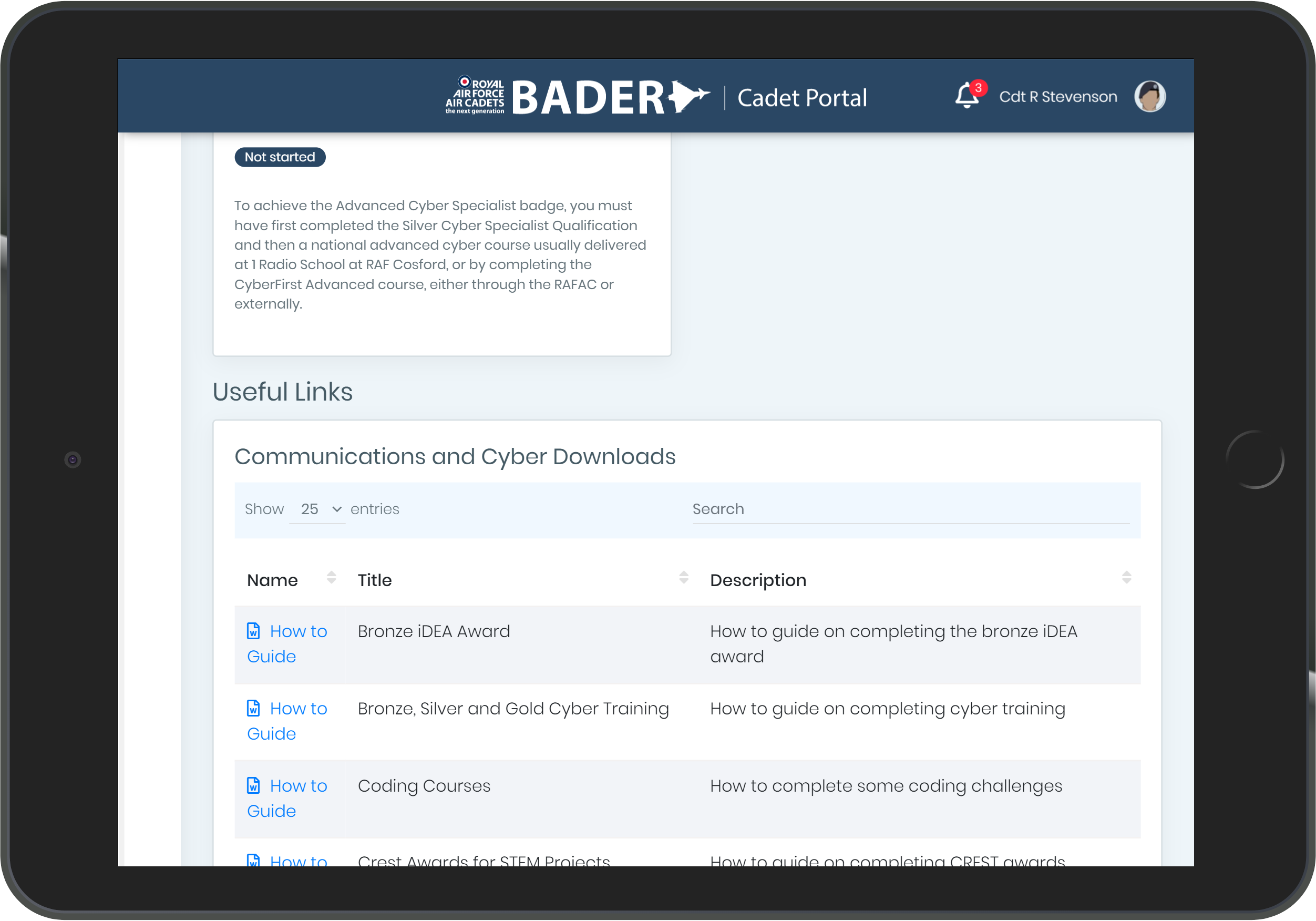
Task: Sort table by Description column arrows
Action: coord(1126,578)
